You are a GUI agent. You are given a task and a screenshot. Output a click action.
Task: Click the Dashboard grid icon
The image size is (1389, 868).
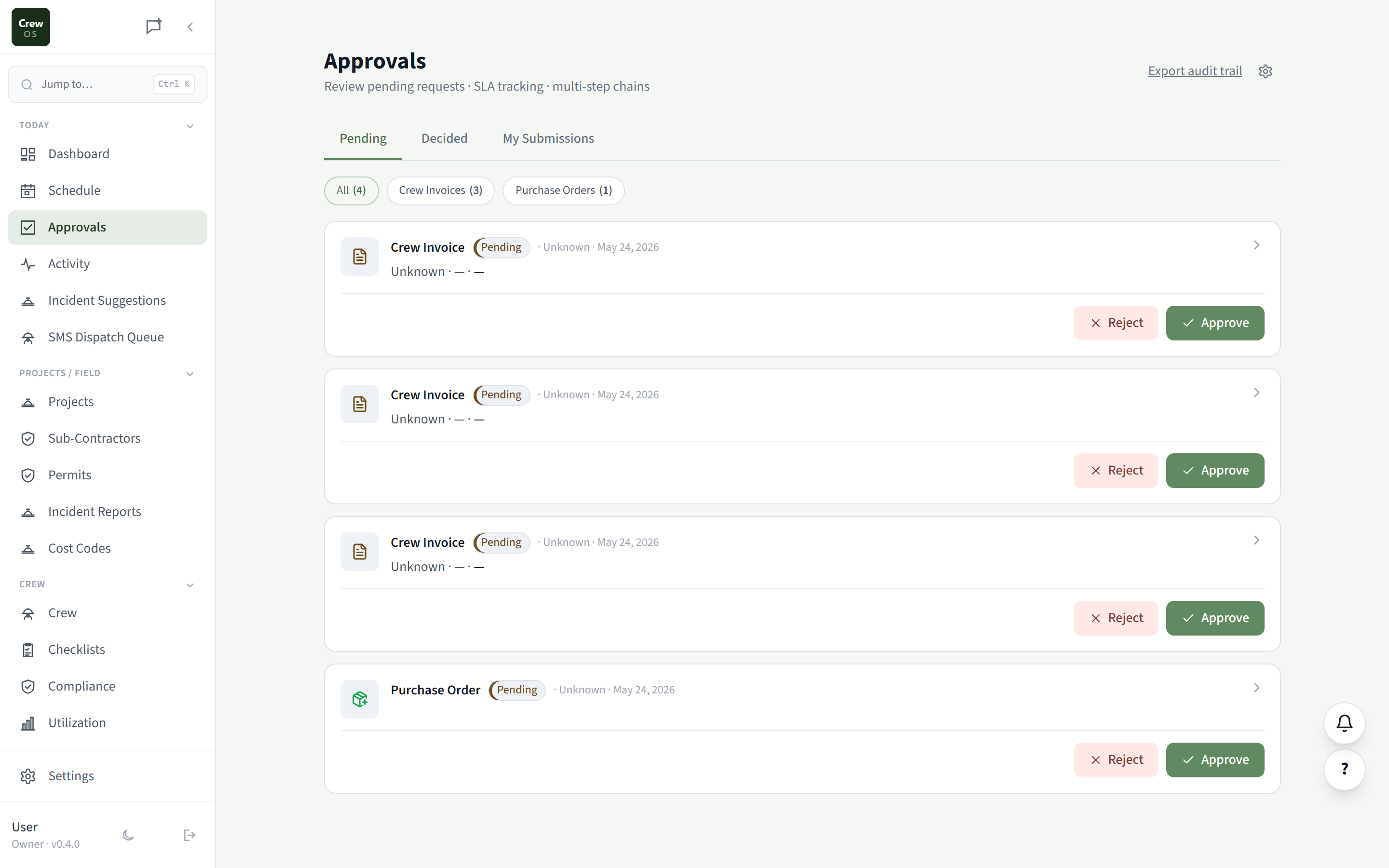click(28, 154)
